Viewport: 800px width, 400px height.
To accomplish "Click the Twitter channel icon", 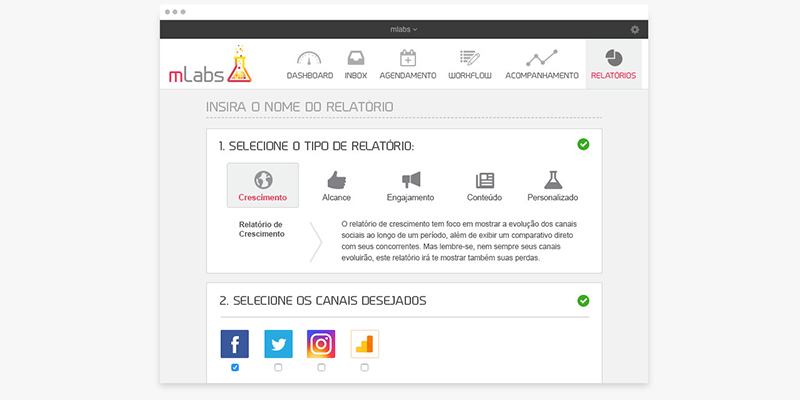I will pos(278,344).
